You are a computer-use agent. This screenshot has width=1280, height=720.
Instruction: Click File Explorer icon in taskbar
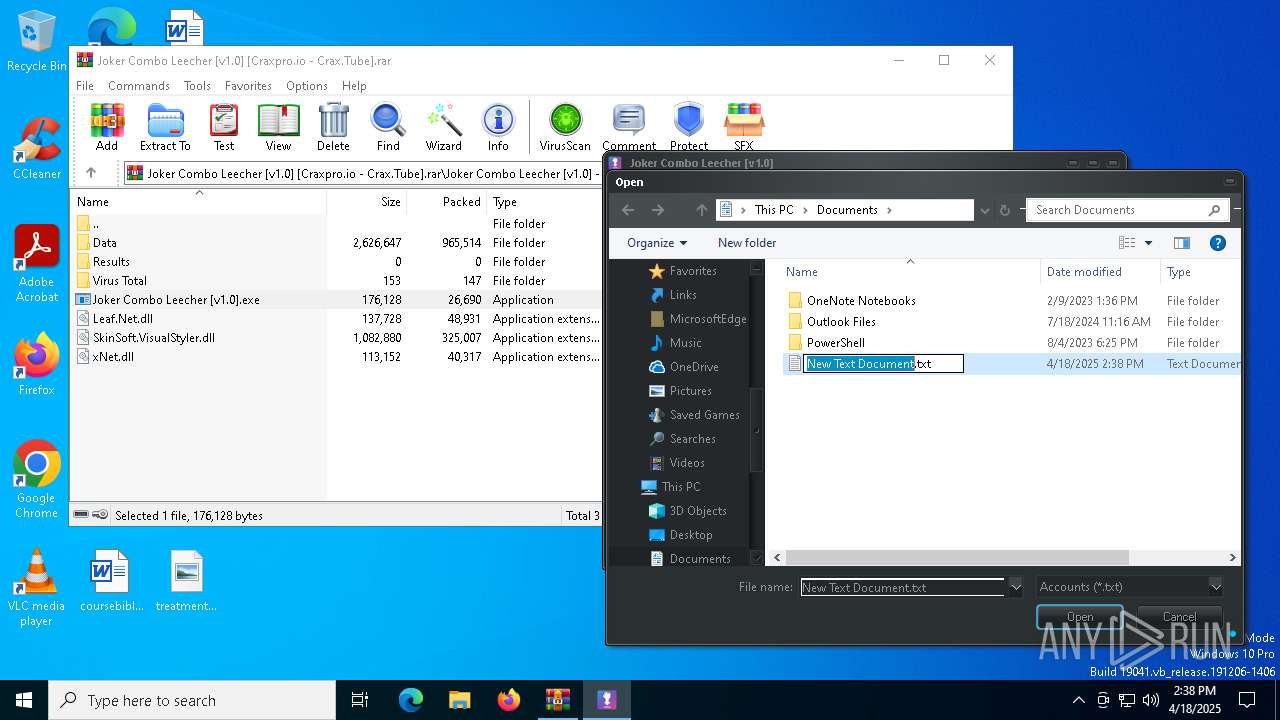click(x=459, y=700)
